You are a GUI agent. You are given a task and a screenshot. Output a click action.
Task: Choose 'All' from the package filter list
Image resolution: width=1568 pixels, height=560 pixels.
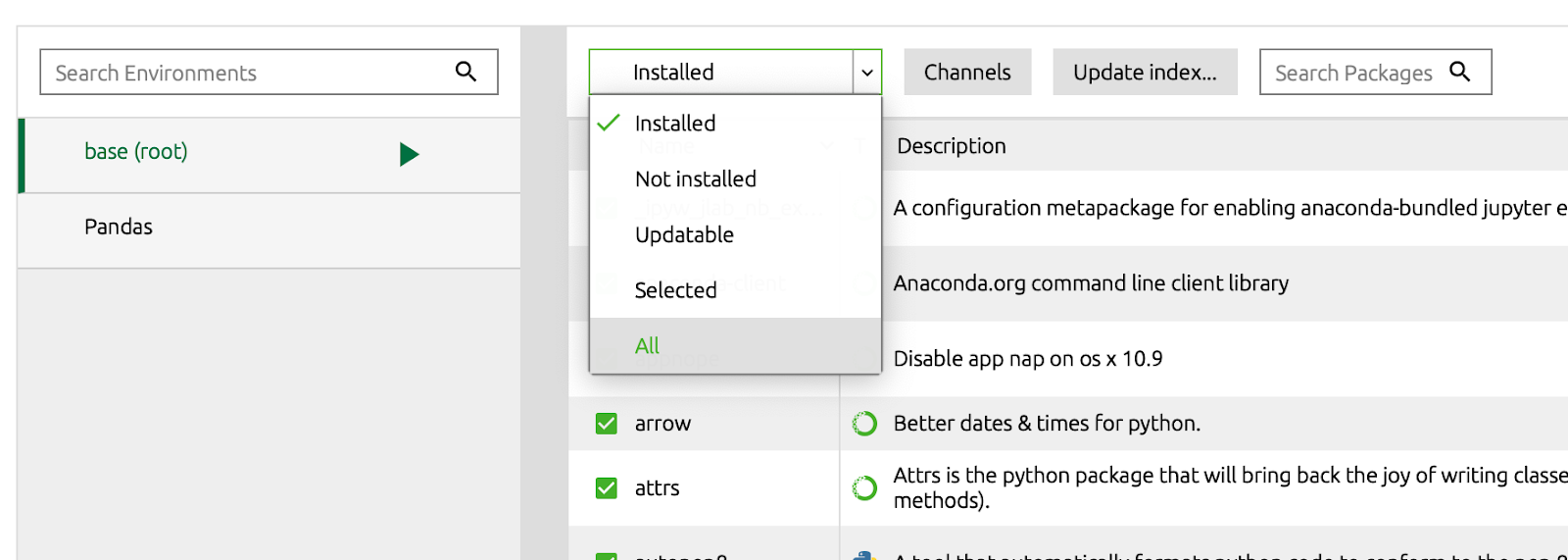pyautogui.click(x=647, y=346)
